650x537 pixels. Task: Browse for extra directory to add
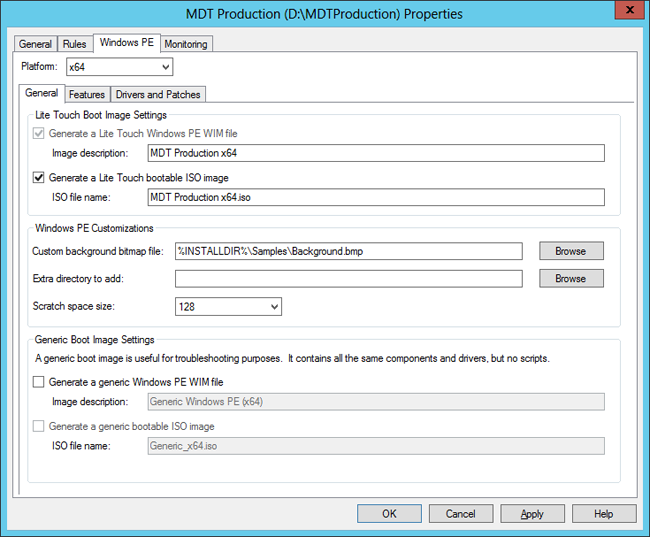[571, 279]
